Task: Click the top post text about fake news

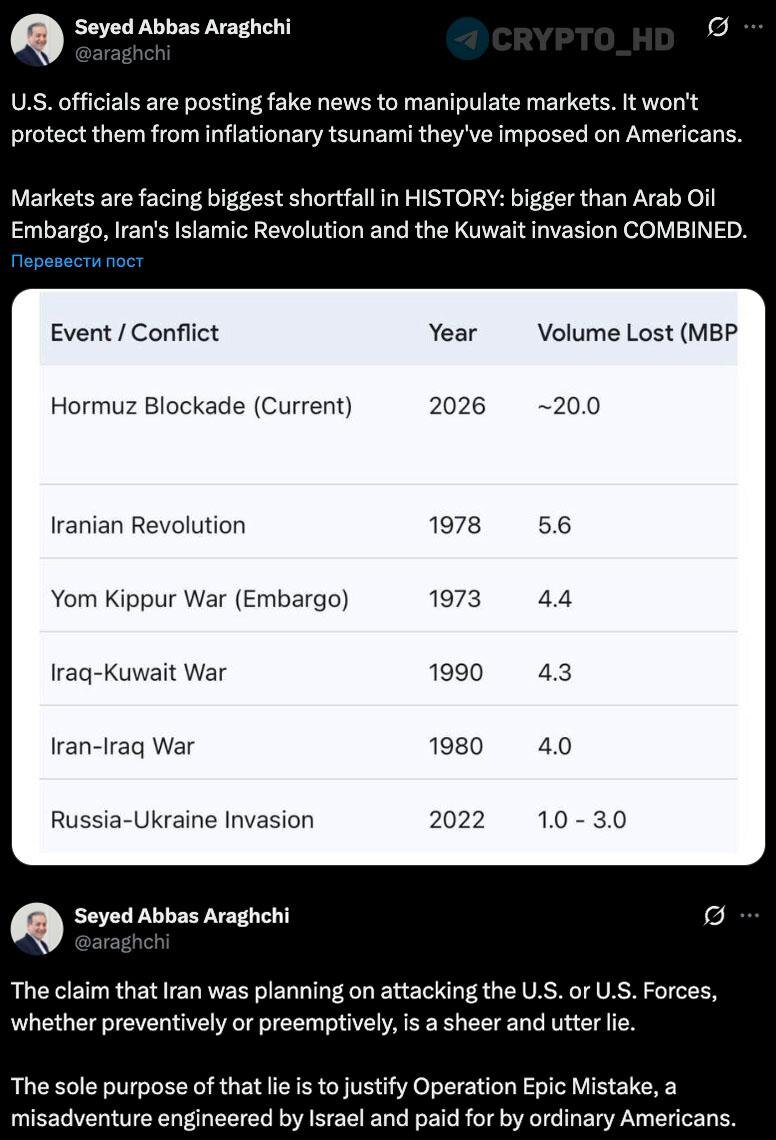Action: tap(376, 118)
